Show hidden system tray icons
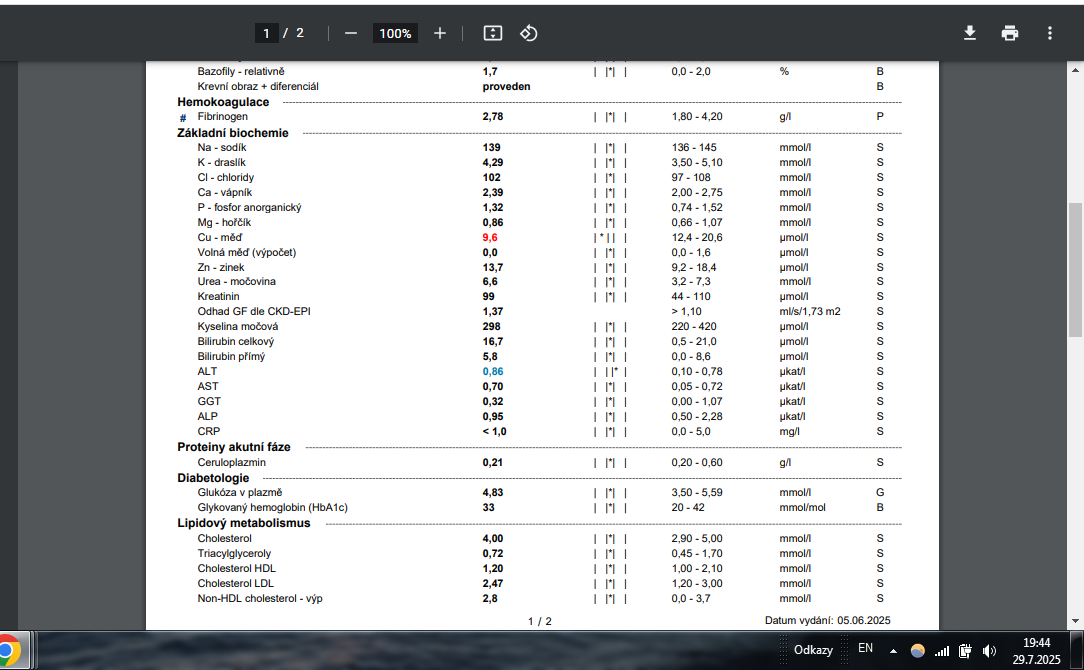 (893, 650)
